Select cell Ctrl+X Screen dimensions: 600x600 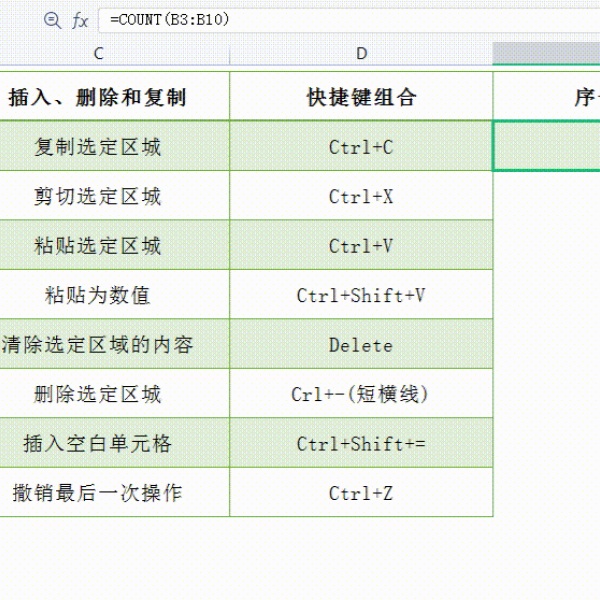(361, 196)
